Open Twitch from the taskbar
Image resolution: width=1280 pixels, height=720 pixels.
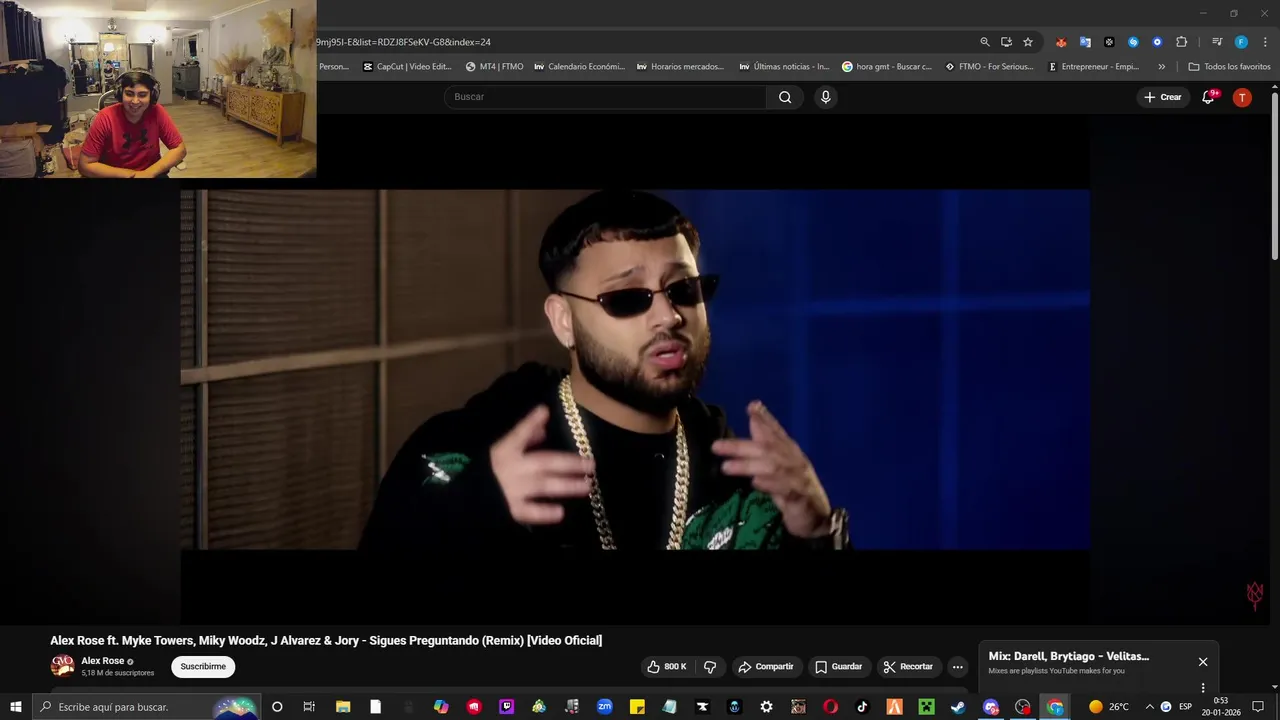[506, 707]
